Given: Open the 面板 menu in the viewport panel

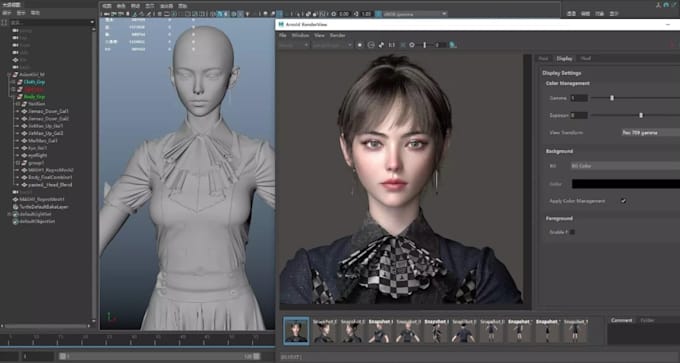Looking at the screenshot, I should [183, 6].
